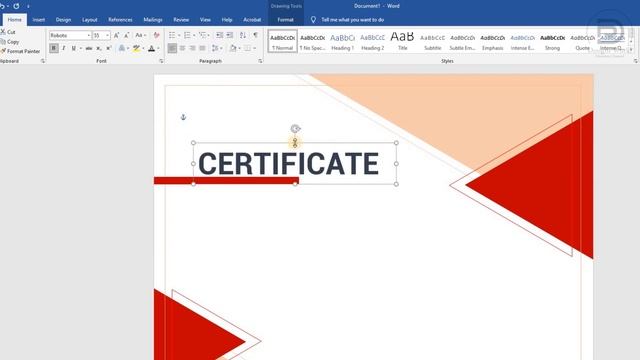Open the Clipboard pane launcher
Viewport: 640px width, 360px height.
[43, 61]
